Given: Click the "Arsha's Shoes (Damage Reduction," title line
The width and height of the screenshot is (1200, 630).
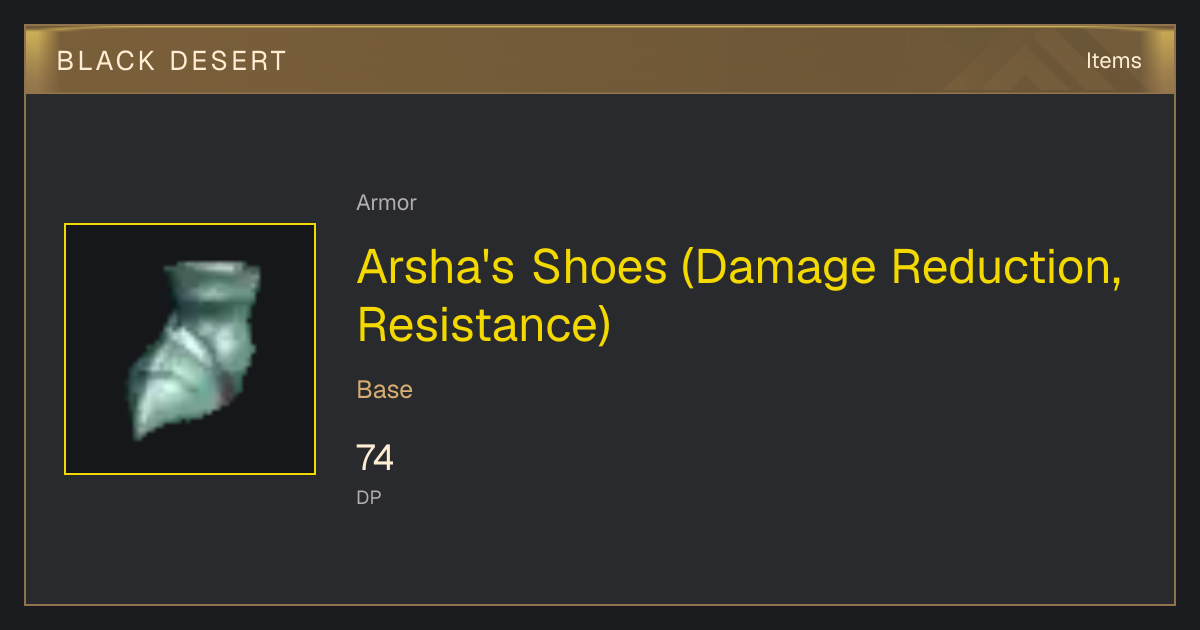Looking at the screenshot, I should (x=739, y=268).
